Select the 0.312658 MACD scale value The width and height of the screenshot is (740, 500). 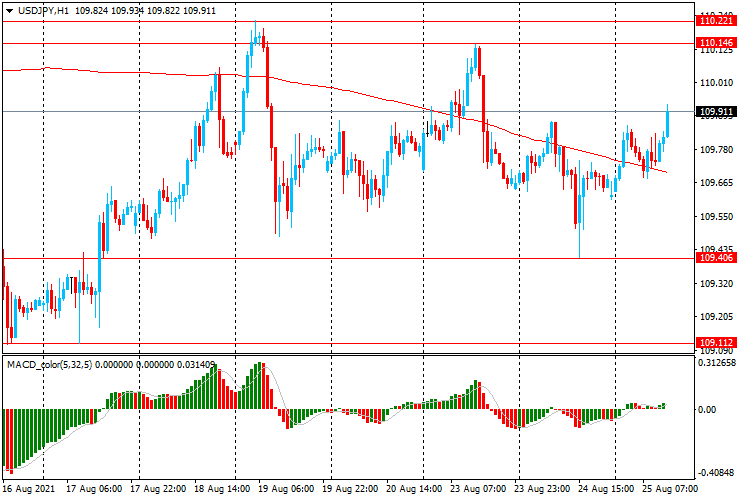coord(716,363)
